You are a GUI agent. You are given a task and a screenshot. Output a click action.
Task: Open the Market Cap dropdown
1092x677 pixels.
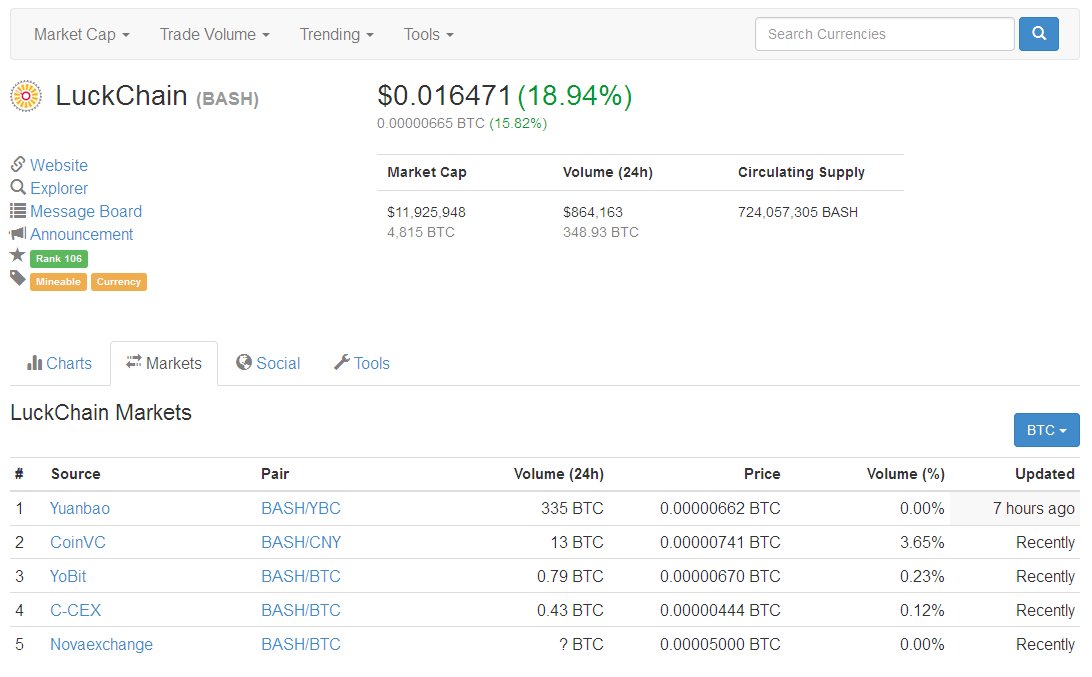[x=80, y=34]
